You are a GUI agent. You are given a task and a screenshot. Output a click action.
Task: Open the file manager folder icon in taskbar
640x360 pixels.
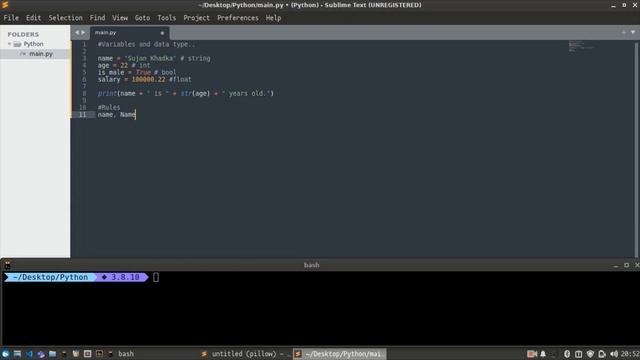[52, 354]
